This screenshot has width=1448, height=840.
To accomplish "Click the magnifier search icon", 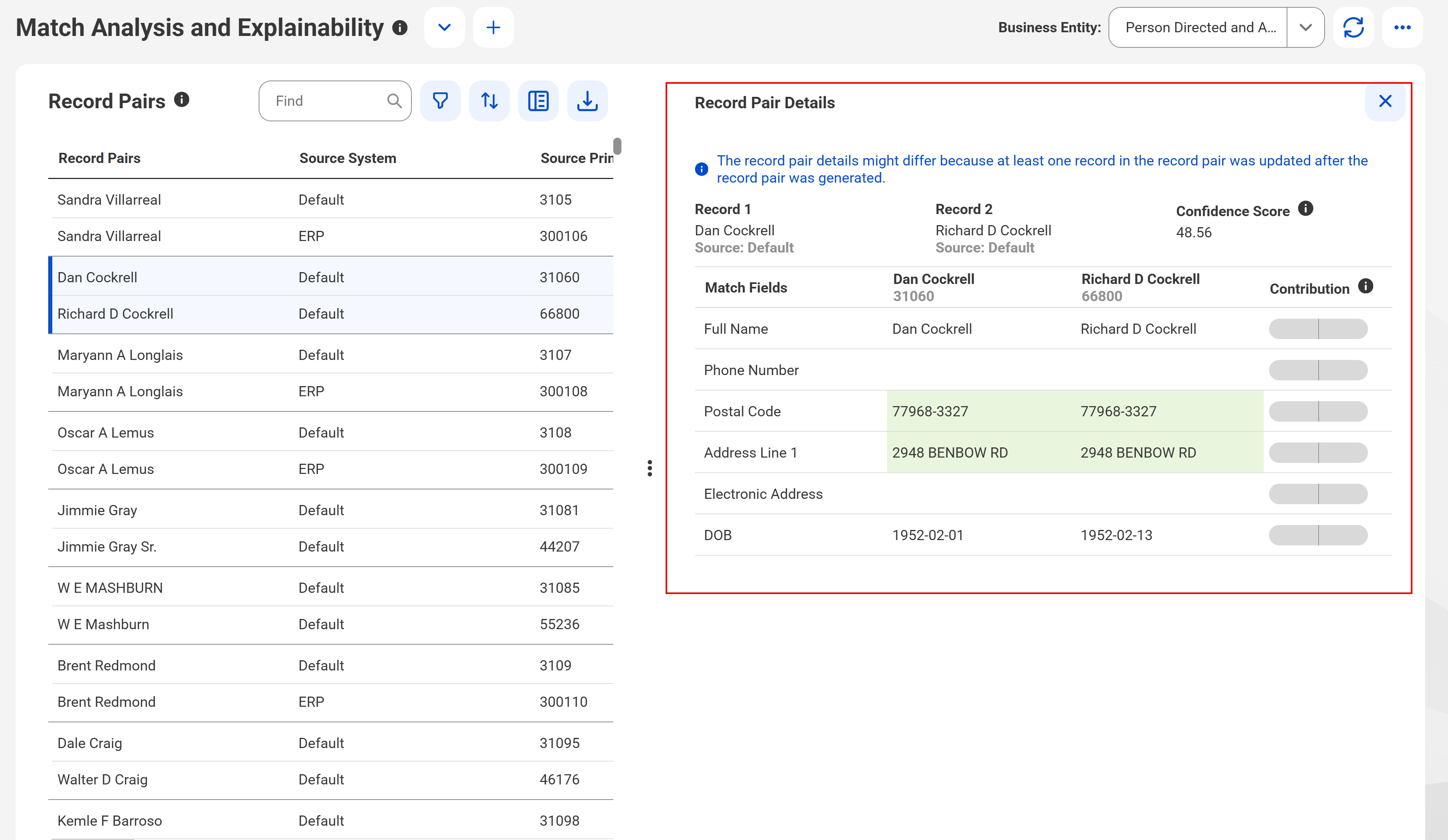I will [x=394, y=101].
